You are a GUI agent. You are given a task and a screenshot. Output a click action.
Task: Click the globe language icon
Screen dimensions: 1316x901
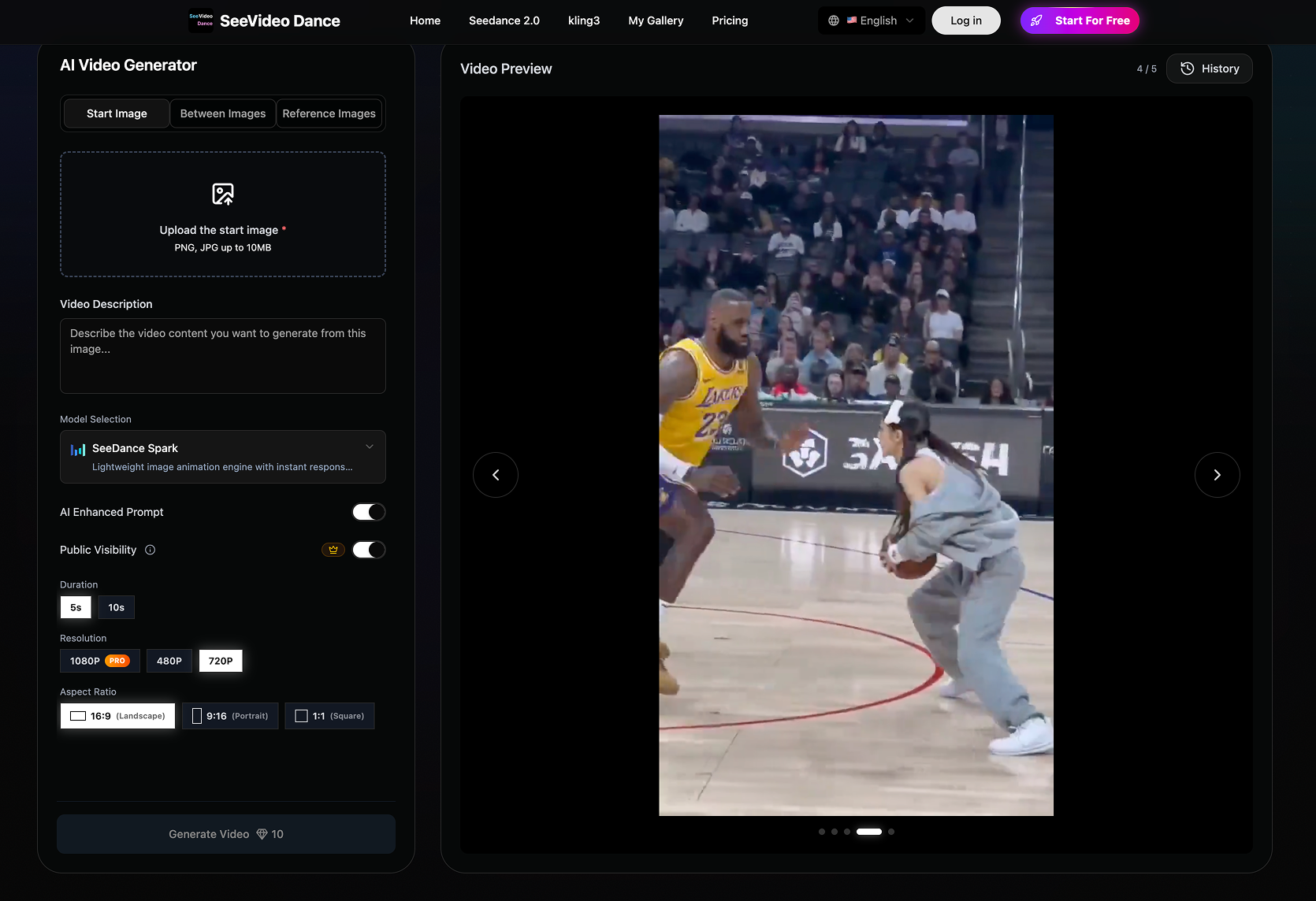click(x=834, y=20)
